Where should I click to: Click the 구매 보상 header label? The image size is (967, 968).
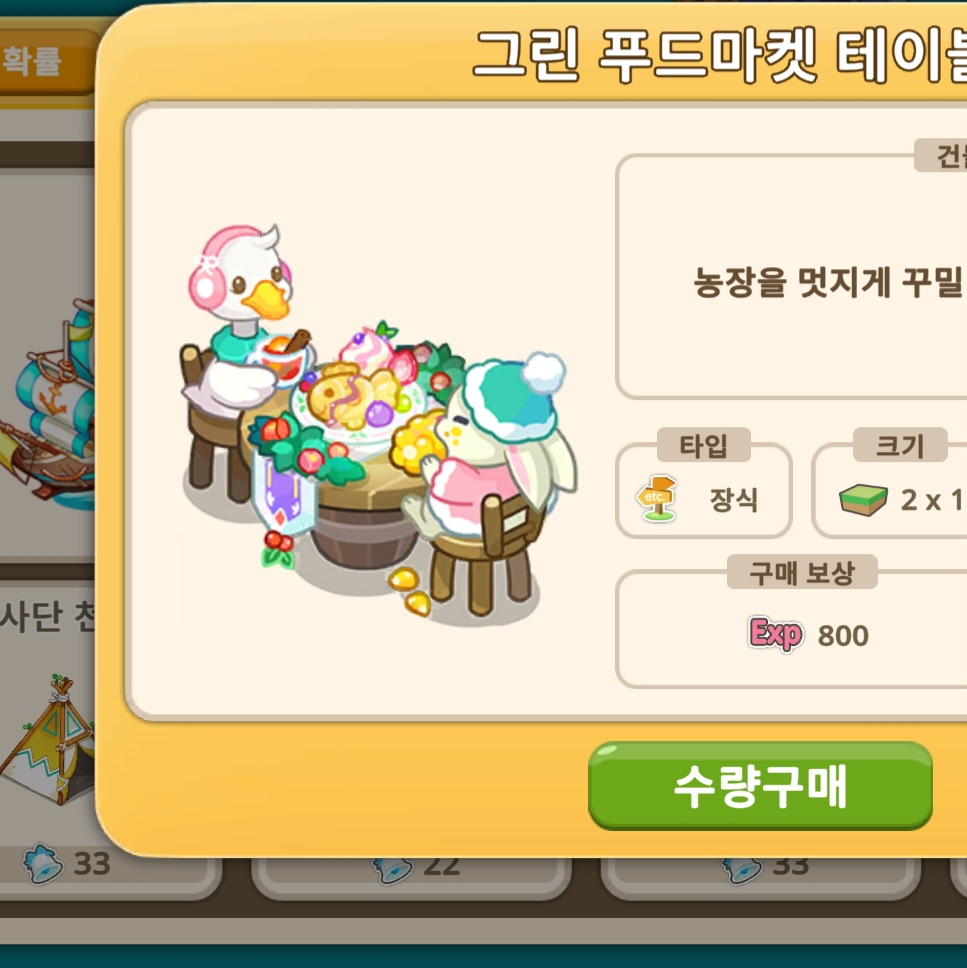click(802, 572)
